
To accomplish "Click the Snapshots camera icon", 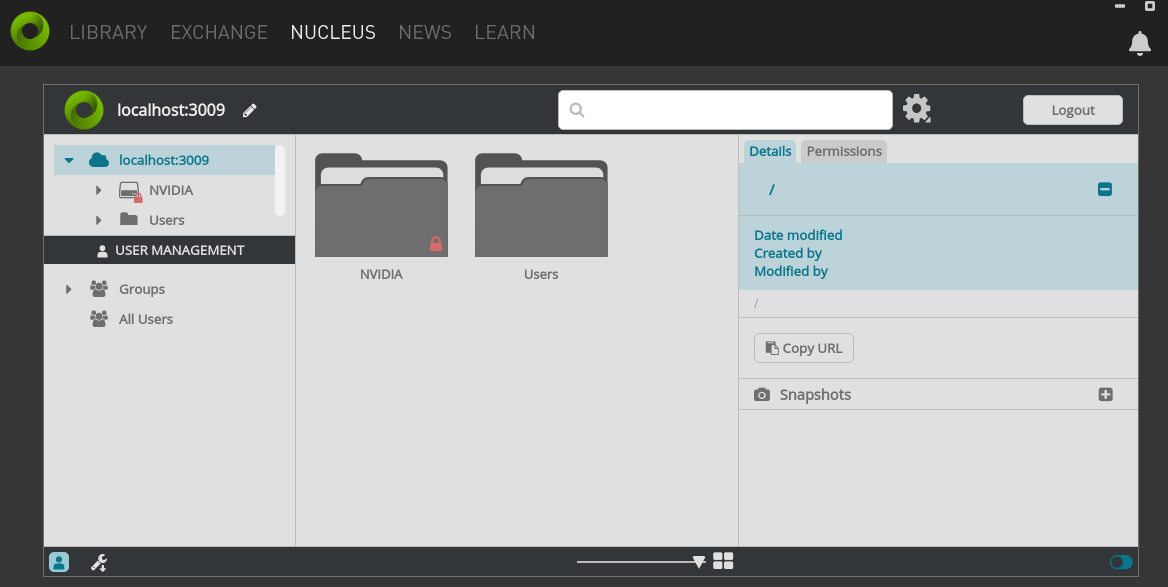I will click(761, 395).
